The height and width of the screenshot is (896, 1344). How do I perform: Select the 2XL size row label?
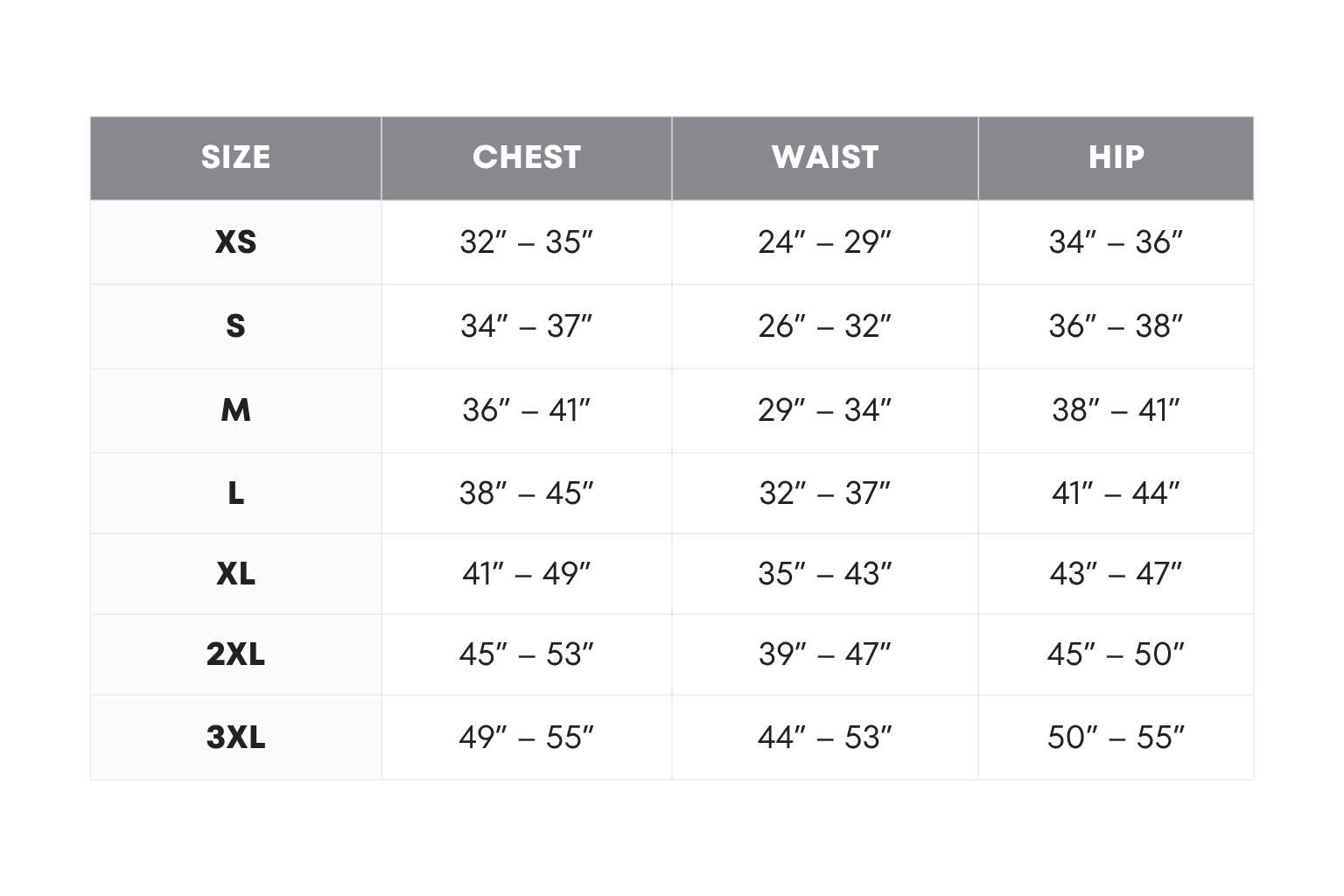tap(235, 654)
